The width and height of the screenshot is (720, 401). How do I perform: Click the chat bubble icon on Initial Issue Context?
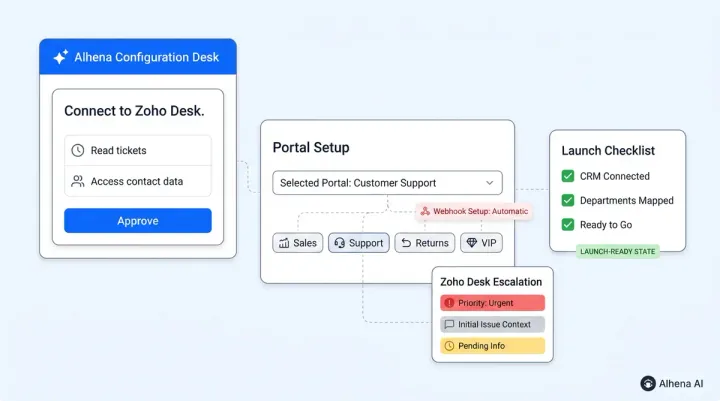pyautogui.click(x=449, y=324)
